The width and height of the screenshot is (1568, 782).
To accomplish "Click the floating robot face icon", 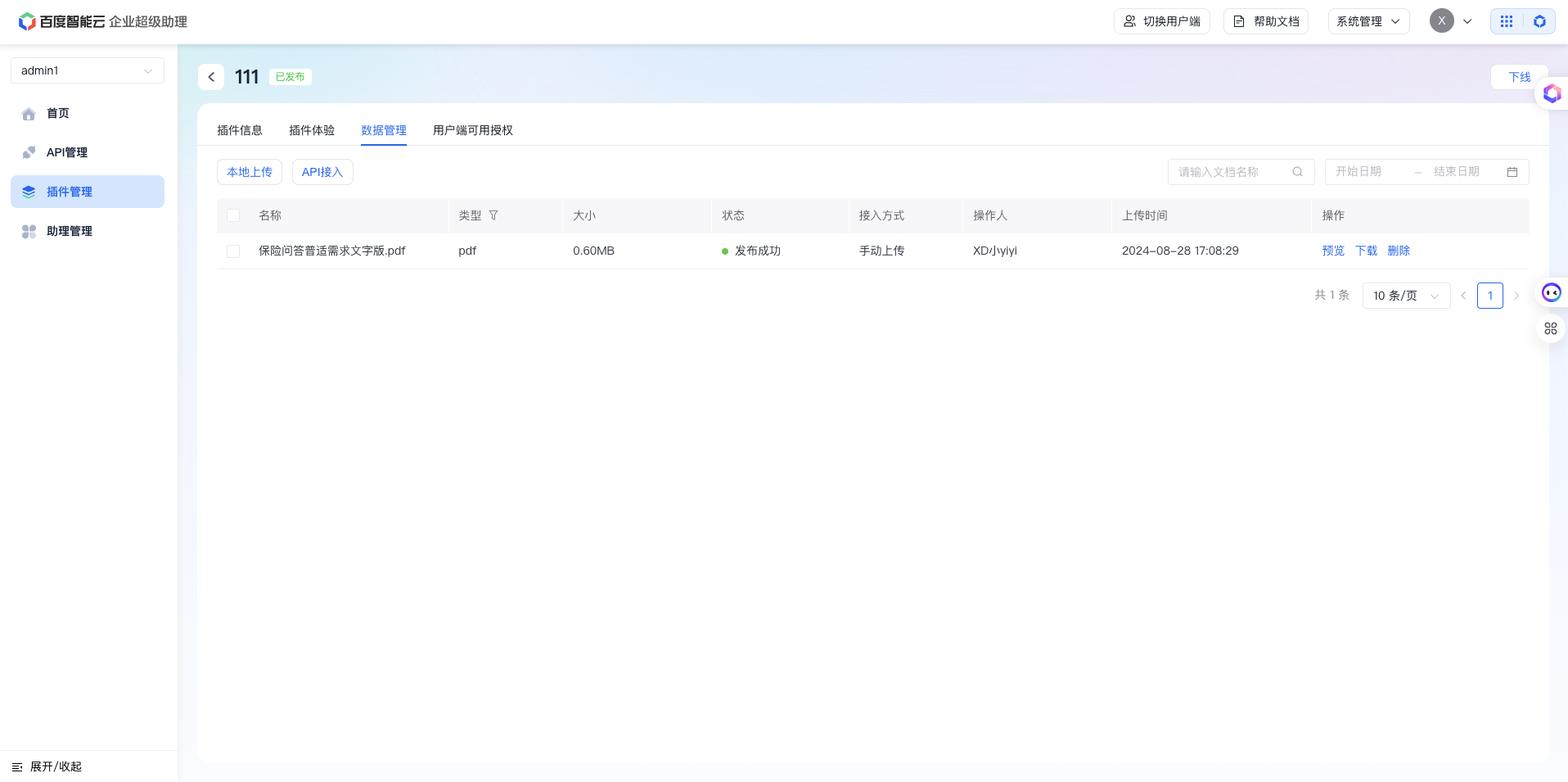I will (1552, 292).
